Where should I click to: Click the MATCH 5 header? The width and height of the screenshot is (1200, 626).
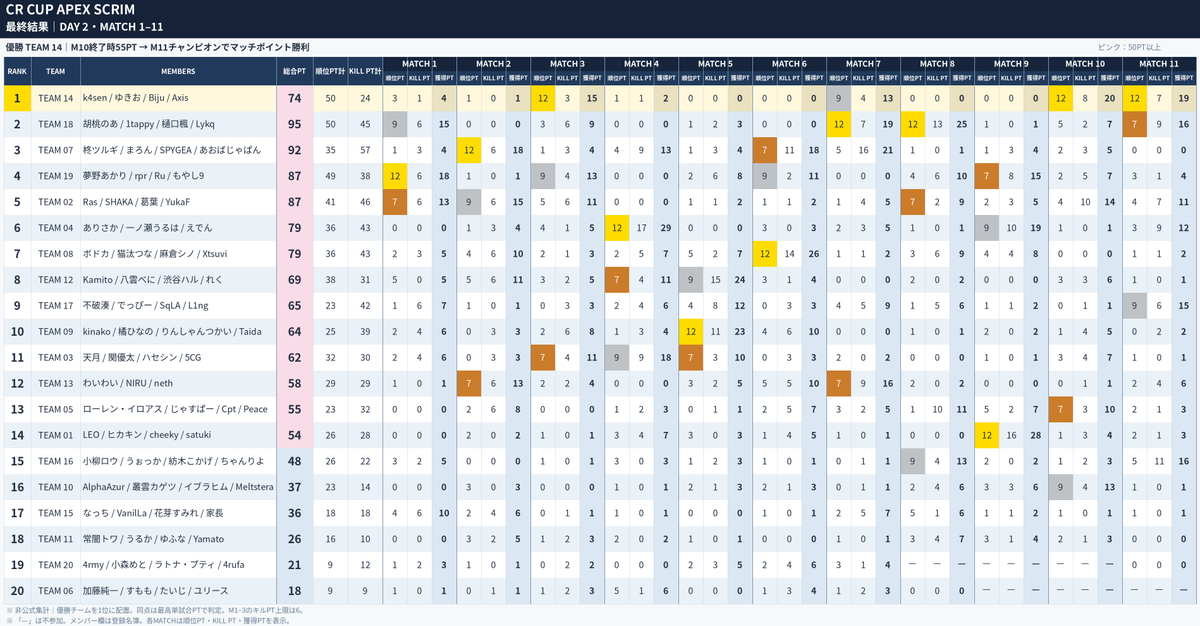coord(715,63)
